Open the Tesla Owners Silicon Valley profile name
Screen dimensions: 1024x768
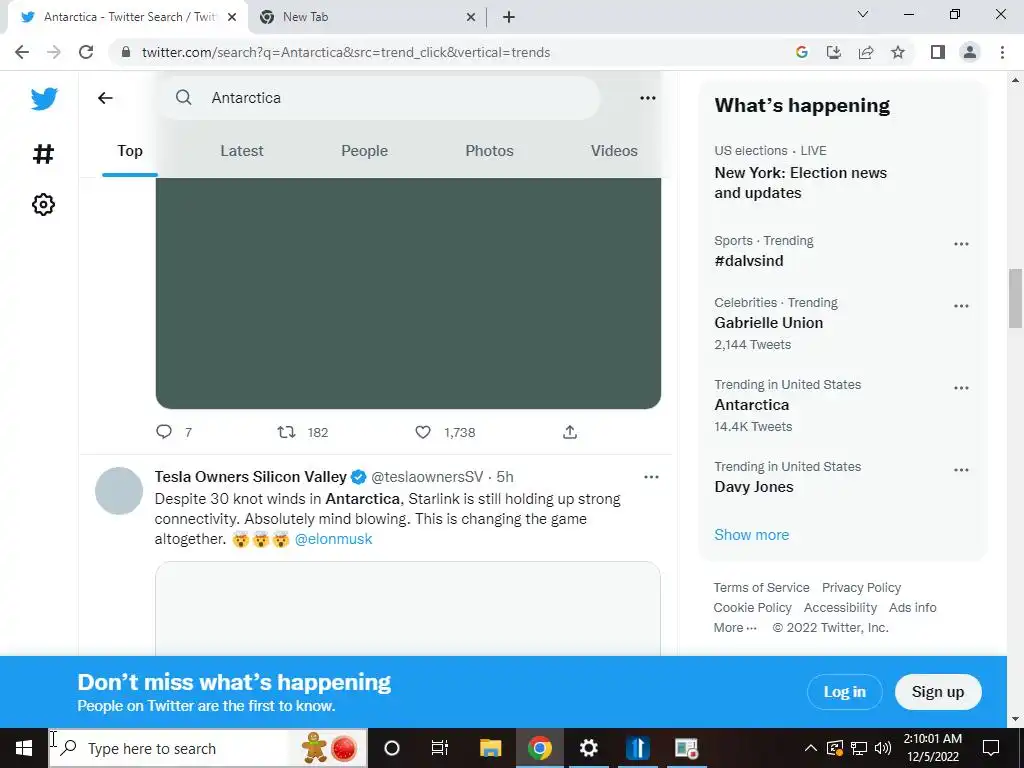(251, 477)
